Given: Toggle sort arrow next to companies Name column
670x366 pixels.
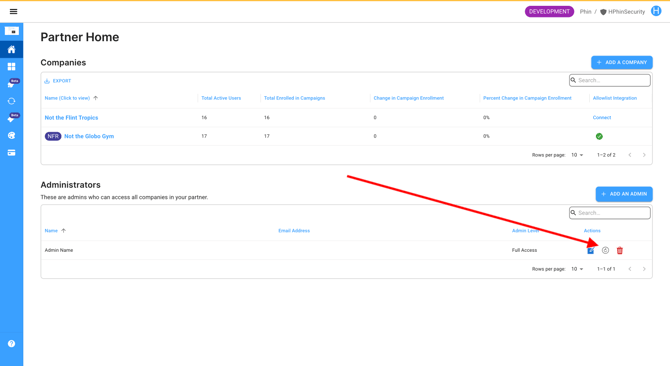Looking at the screenshot, I should 96,98.
